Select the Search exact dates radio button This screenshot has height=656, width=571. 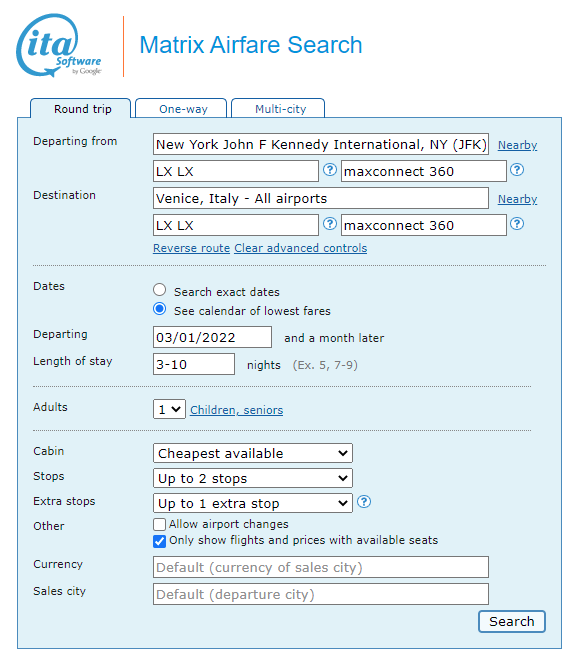click(159, 290)
